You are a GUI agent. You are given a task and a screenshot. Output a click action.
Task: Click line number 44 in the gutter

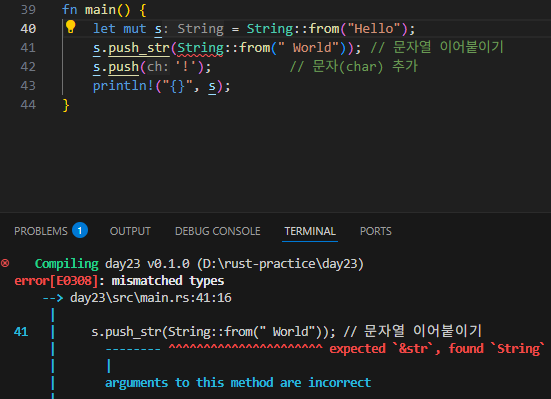28,105
